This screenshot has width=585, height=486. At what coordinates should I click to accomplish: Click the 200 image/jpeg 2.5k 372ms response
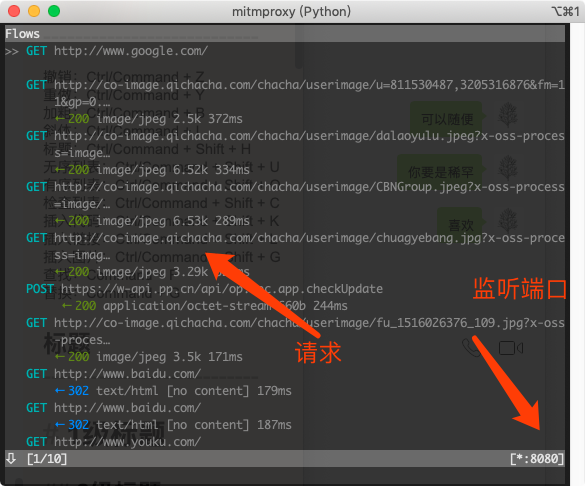point(148,119)
